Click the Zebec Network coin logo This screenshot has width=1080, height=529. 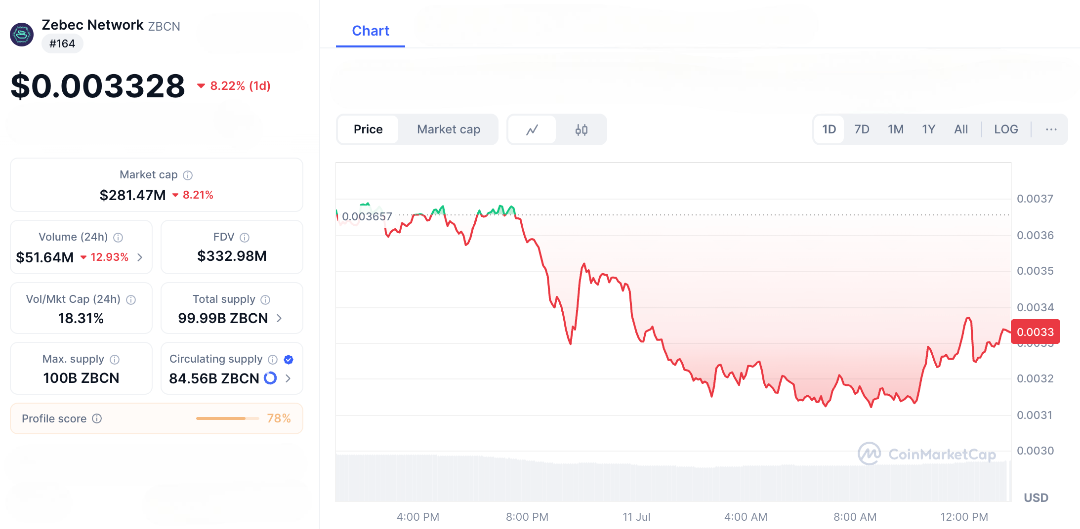(22, 34)
